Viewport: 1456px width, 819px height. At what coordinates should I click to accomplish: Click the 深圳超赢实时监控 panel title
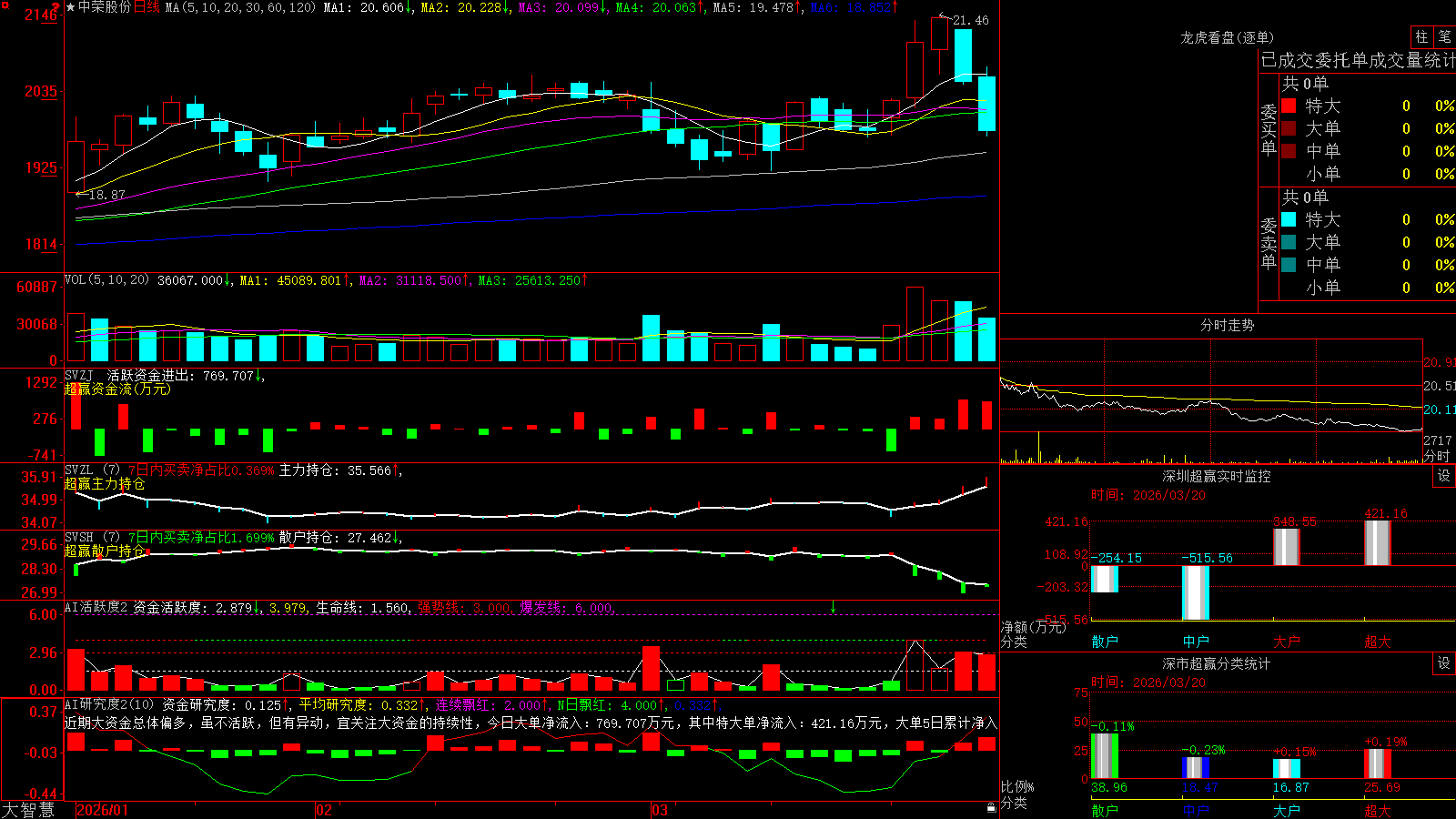tap(1217, 476)
